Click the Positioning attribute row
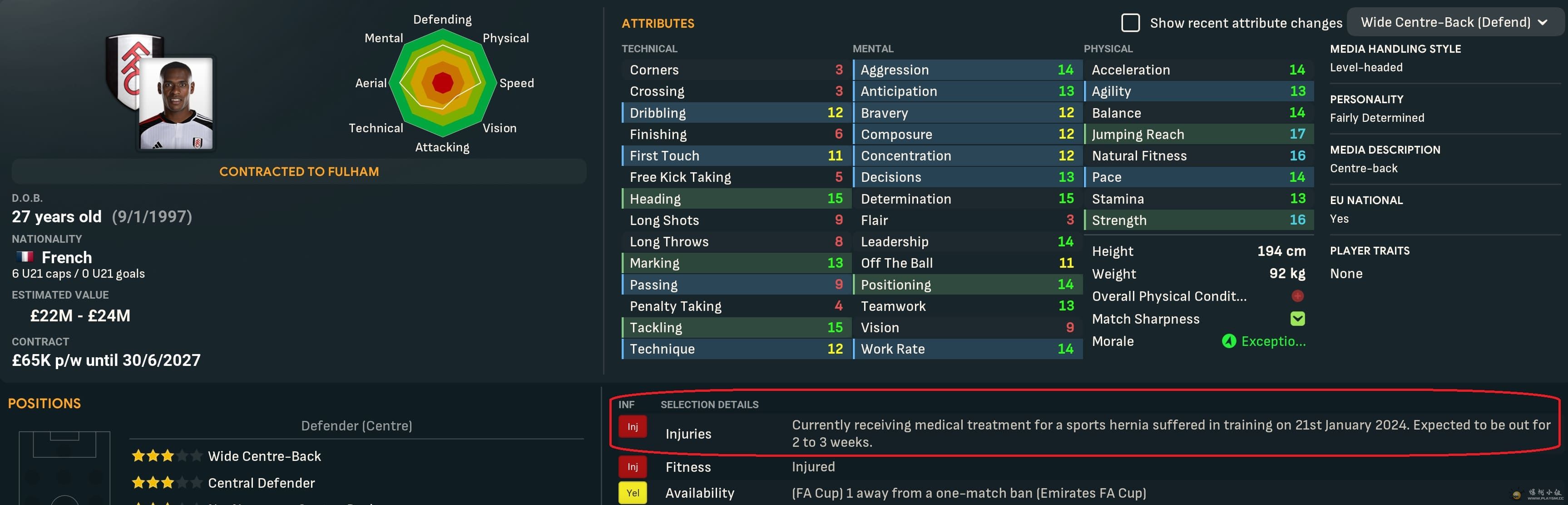The image size is (1568, 505). (x=967, y=285)
